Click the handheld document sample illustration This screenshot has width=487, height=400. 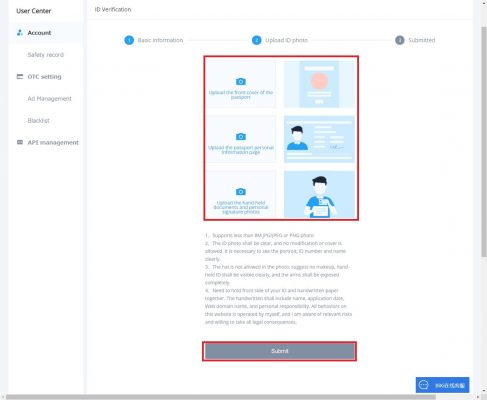click(x=319, y=194)
